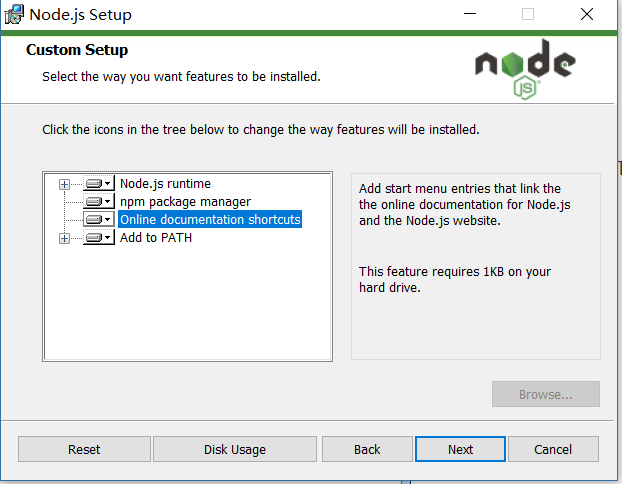This screenshot has width=622, height=484.
Task: Open the Disk Usage dialog
Action: (235, 449)
